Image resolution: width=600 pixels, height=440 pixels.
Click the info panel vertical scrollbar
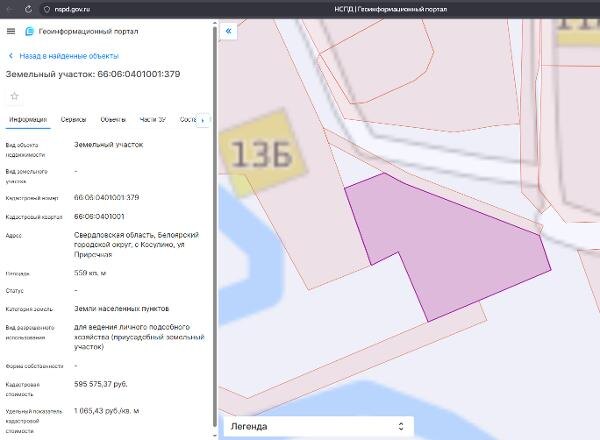[215, 226]
